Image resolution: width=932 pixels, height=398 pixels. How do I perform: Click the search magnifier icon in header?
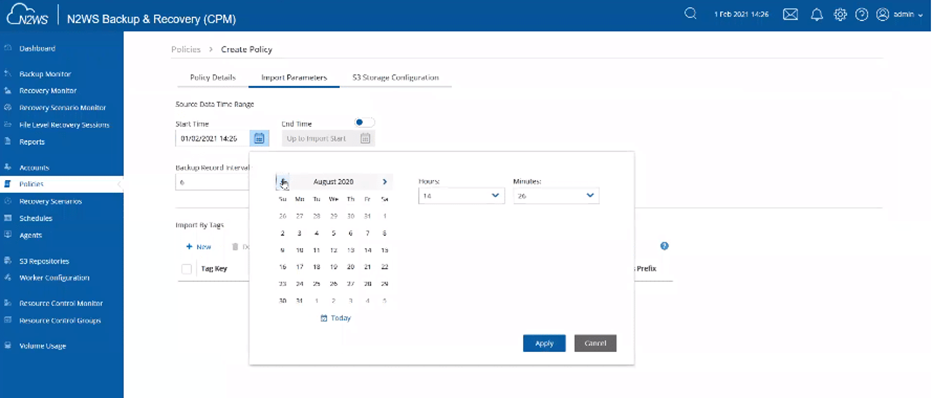[x=690, y=14]
